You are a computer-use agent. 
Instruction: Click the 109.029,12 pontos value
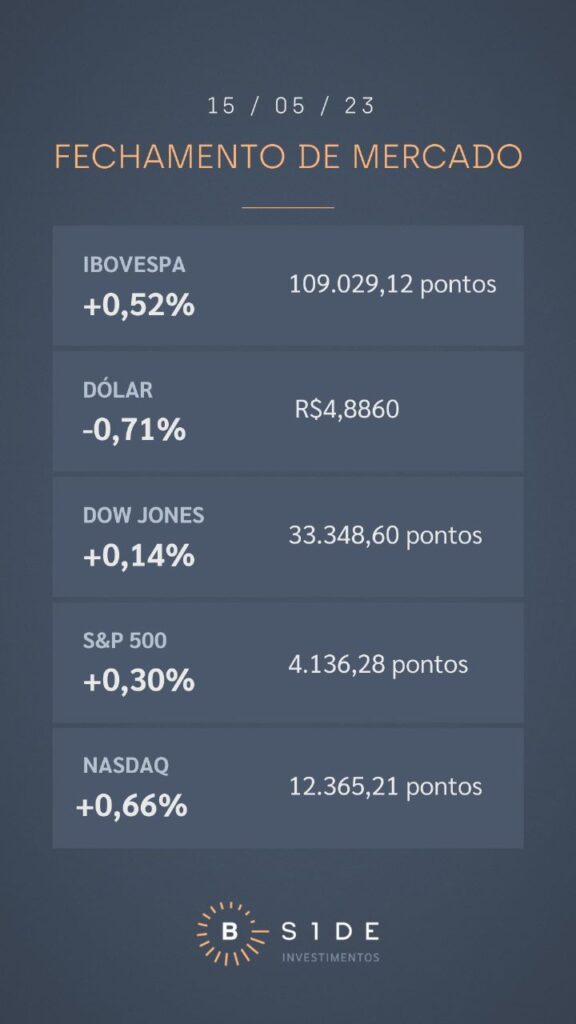pyautogui.click(x=392, y=284)
